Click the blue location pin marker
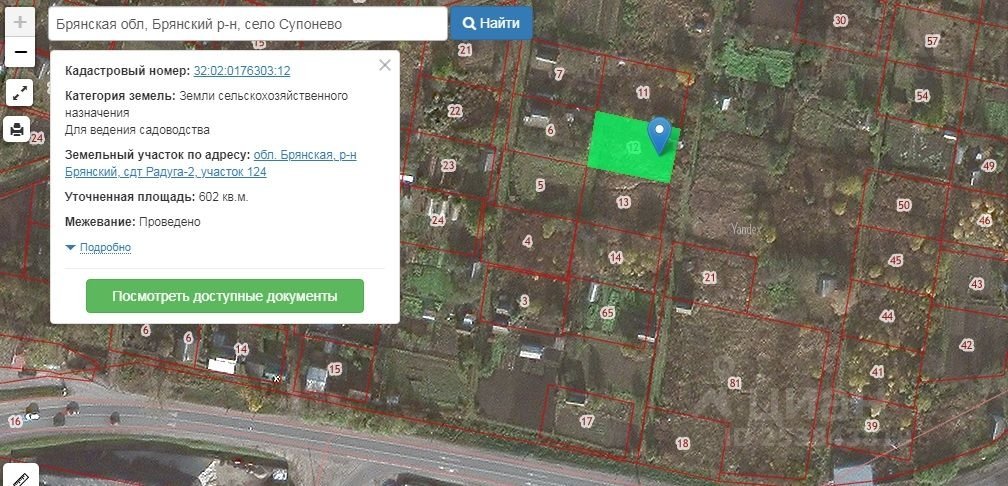 (x=659, y=135)
